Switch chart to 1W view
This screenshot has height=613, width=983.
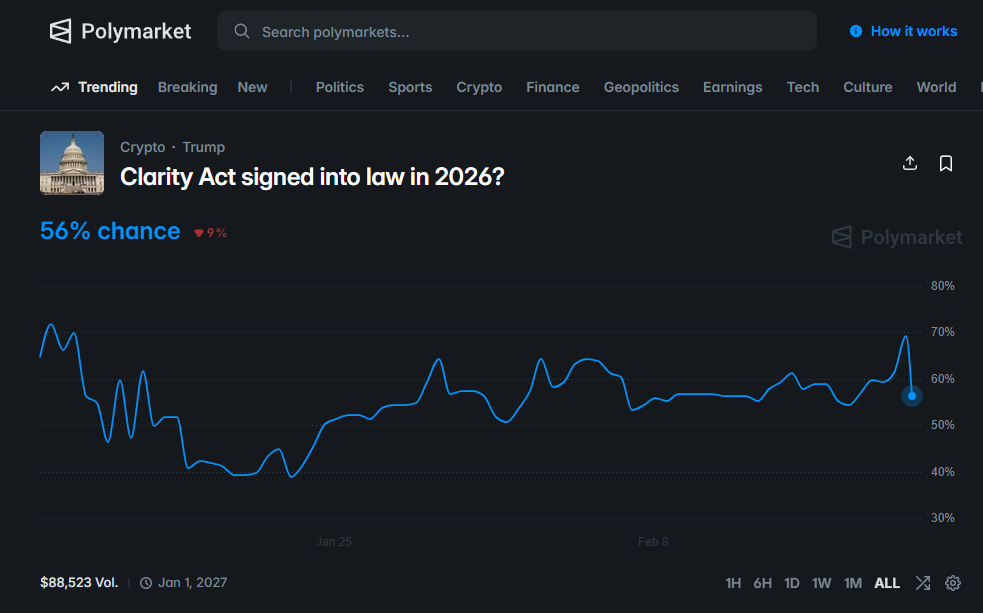click(821, 582)
